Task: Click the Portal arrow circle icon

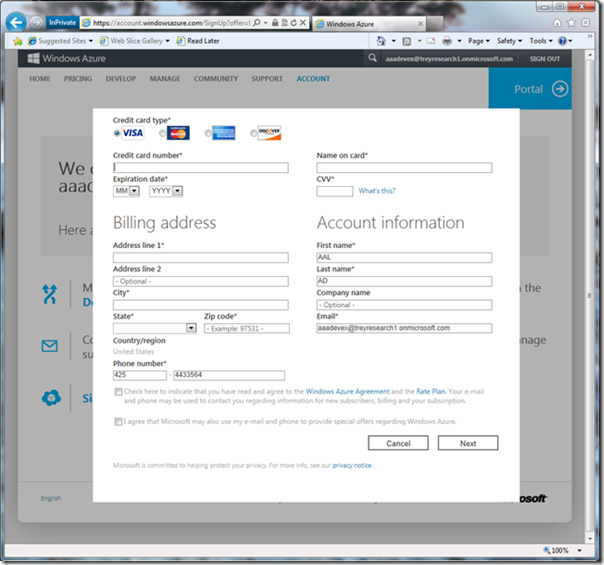Action: (560, 89)
